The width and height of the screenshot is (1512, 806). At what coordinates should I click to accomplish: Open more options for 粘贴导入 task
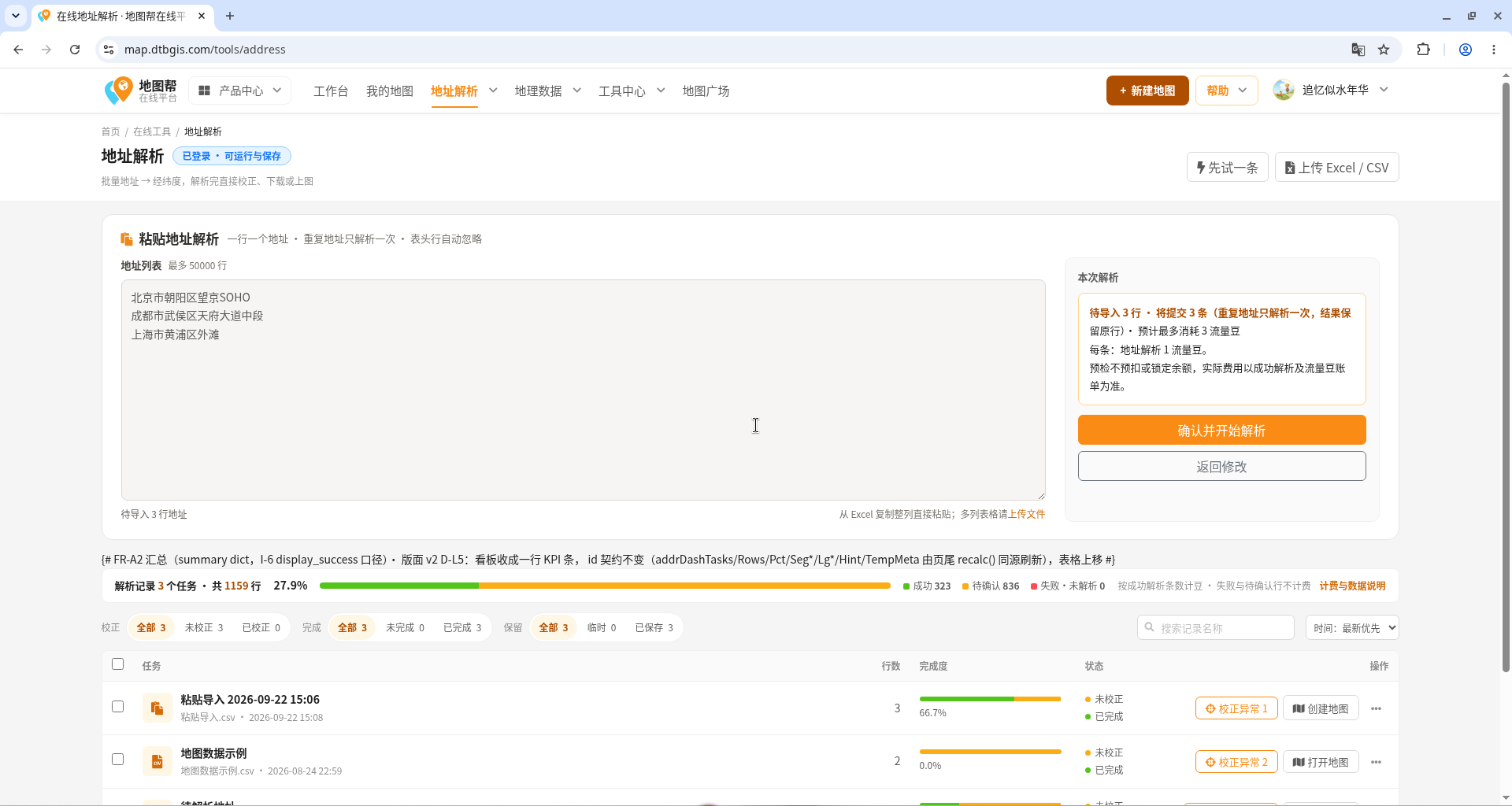pyautogui.click(x=1376, y=708)
